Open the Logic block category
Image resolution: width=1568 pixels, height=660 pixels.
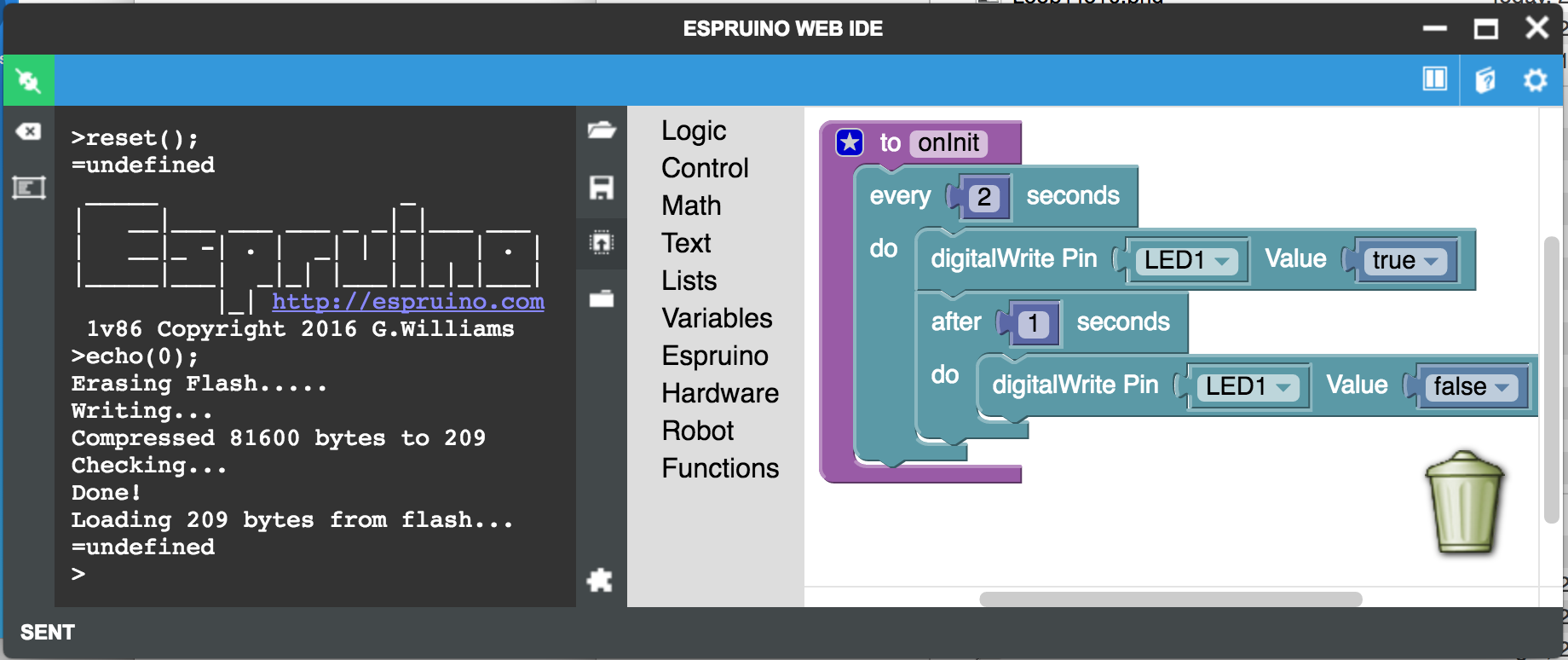[694, 130]
